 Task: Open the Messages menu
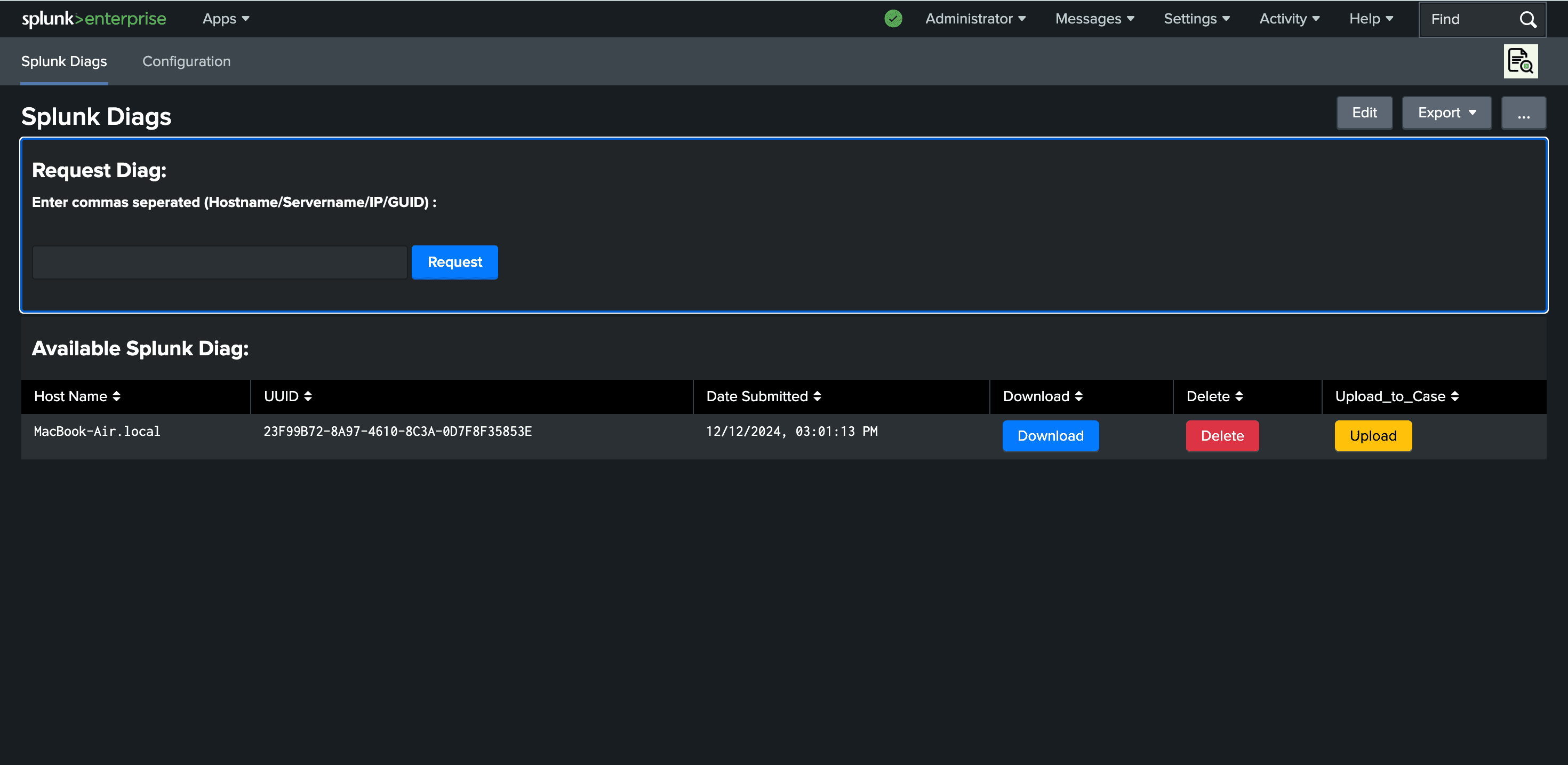[1094, 19]
